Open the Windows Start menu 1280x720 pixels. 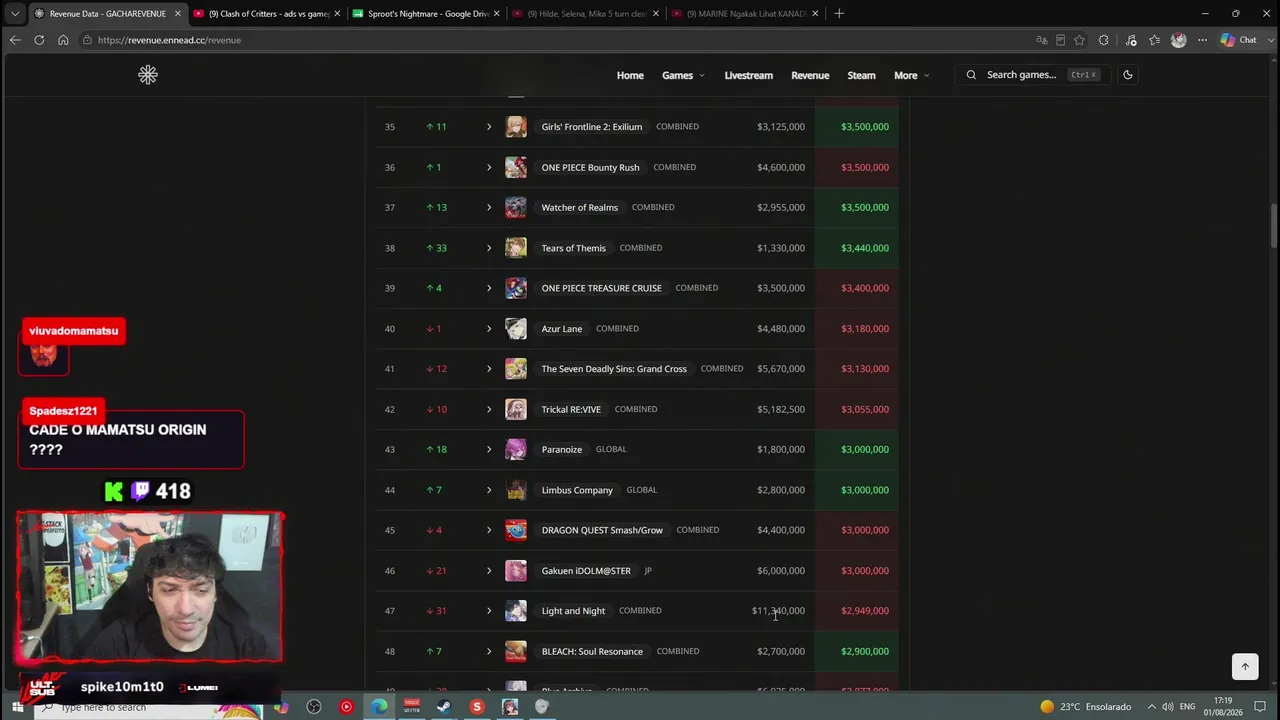(17, 707)
